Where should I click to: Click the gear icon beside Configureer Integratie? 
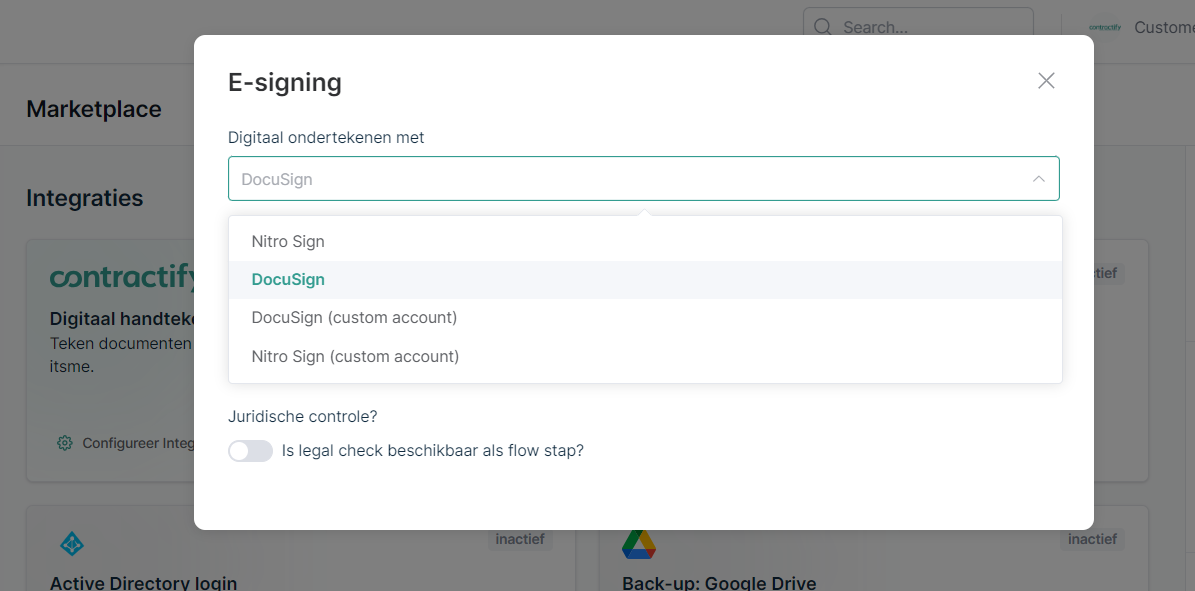click(x=65, y=443)
